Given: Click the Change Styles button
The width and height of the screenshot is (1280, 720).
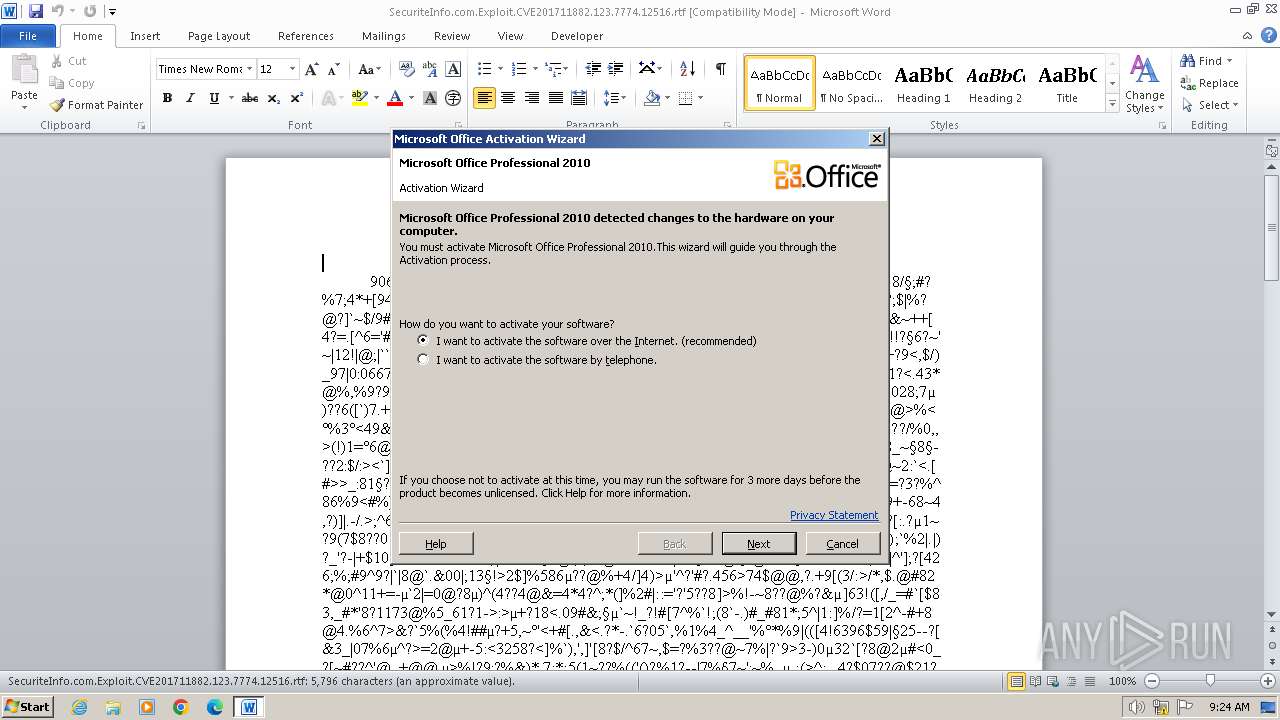Looking at the screenshot, I should click(1144, 85).
